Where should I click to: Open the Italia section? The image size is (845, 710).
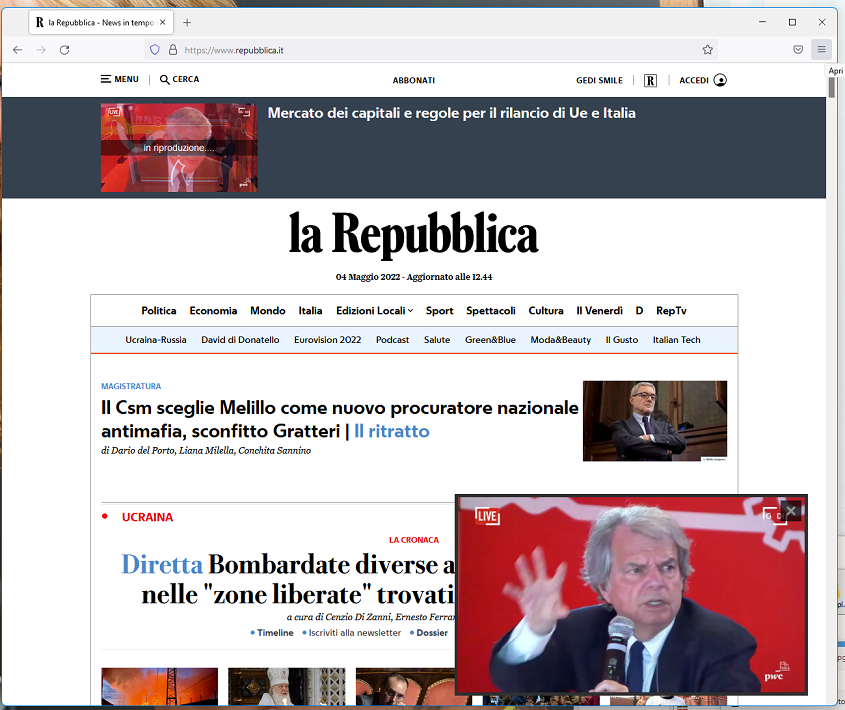coord(310,311)
